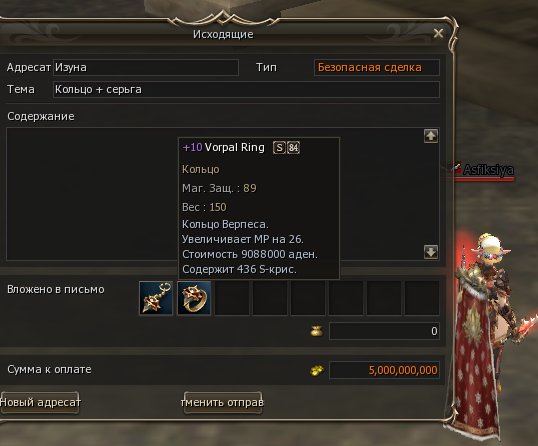Click the S grade badge in tooltip
Viewport: 538px width, 446px height.
[x=279, y=148]
